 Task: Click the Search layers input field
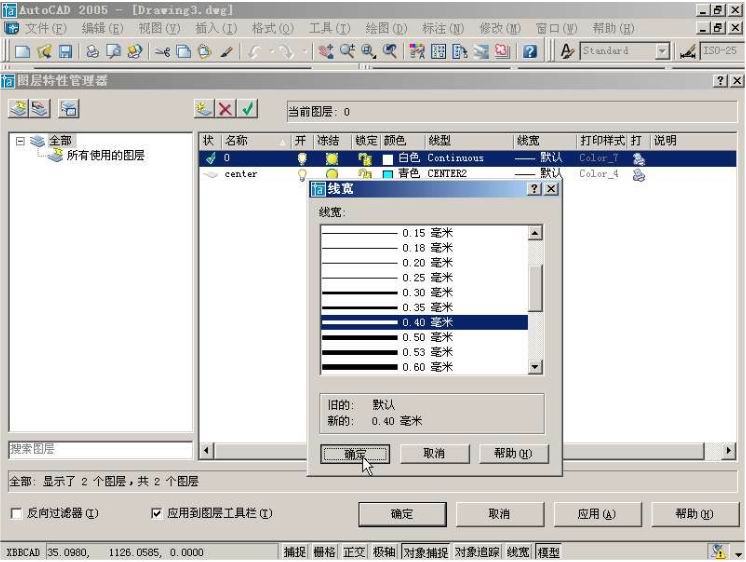(x=100, y=450)
